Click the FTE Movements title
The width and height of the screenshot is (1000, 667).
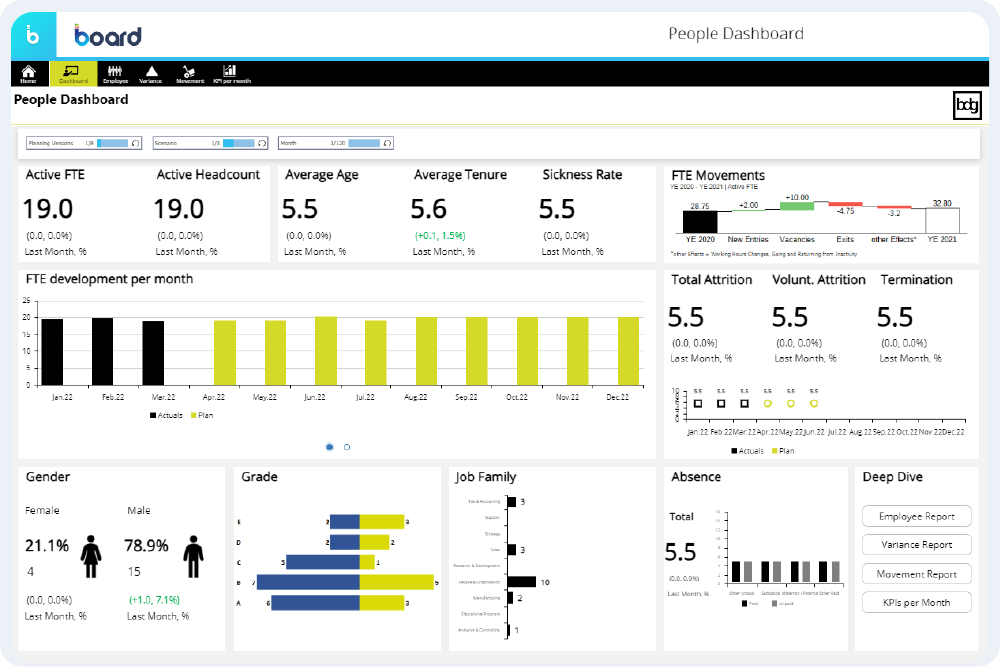pos(718,175)
